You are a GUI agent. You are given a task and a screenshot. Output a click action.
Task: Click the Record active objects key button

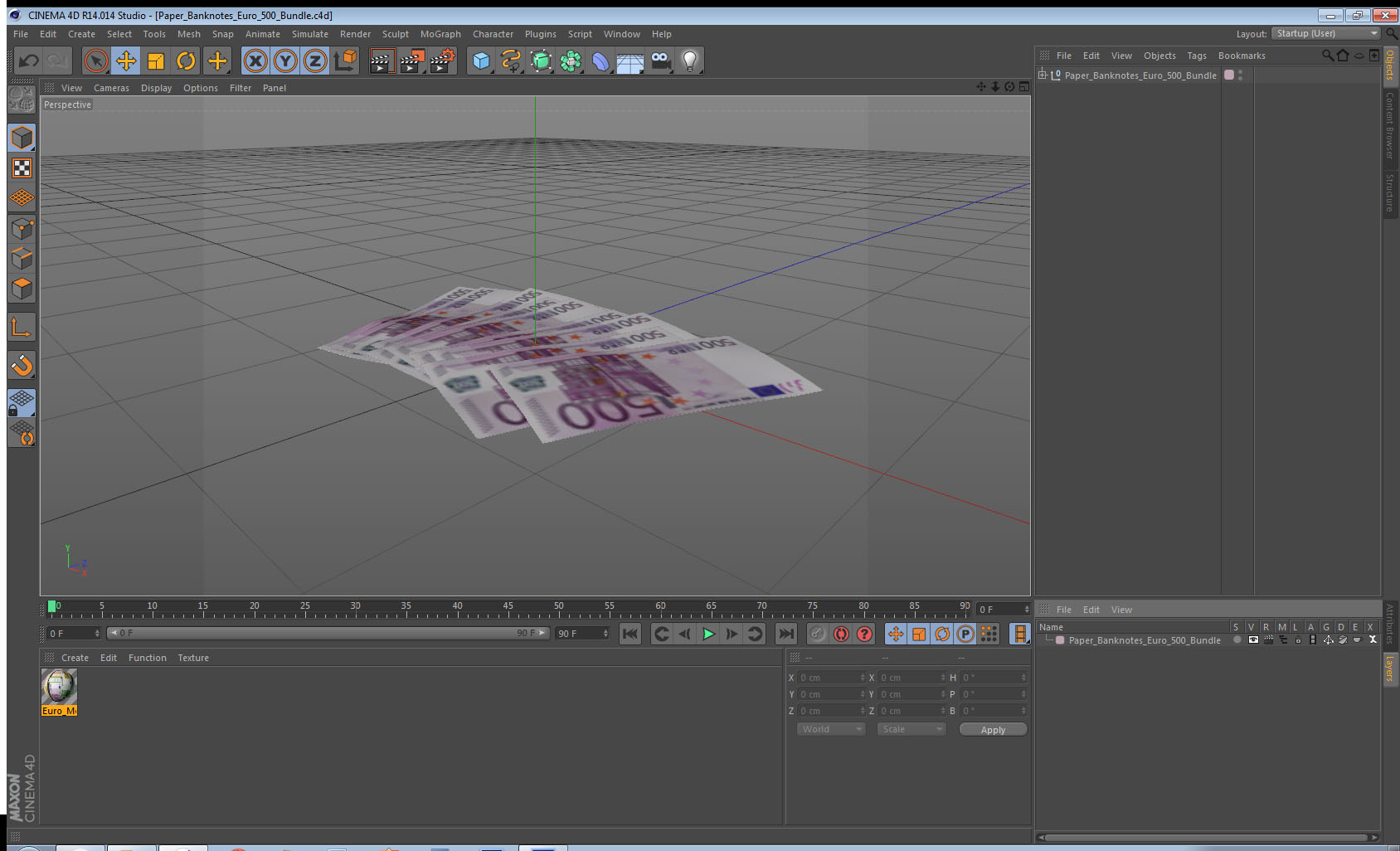click(x=818, y=634)
